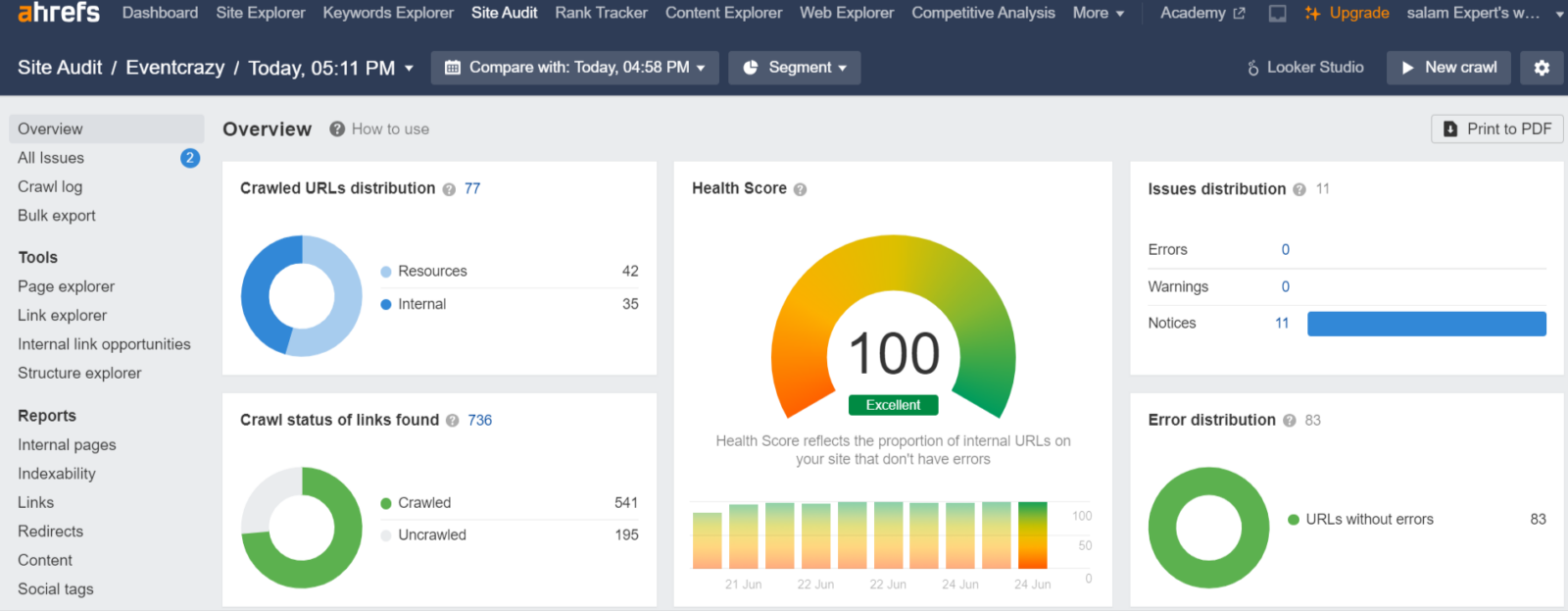
Task: Open the crawl date Today, 05:11 PM dropdown
Action: click(x=331, y=68)
